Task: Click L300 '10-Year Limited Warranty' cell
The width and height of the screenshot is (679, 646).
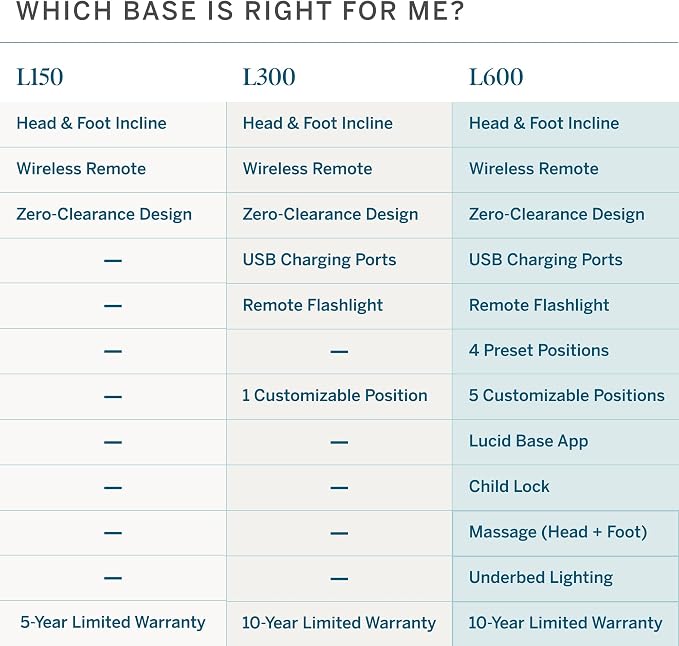Action: coord(339,623)
